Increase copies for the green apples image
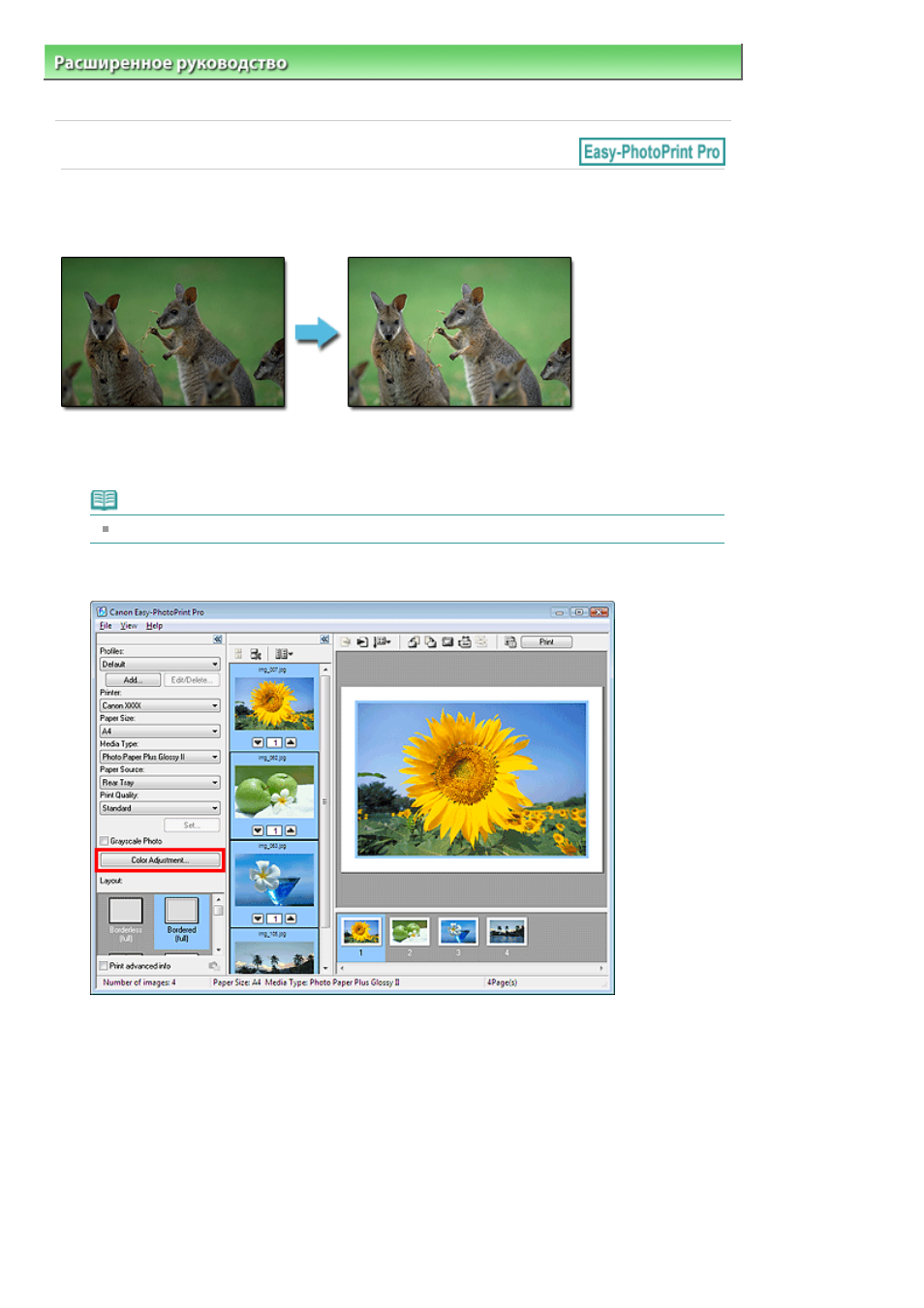The image size is (924, 1308). [291, 830]
